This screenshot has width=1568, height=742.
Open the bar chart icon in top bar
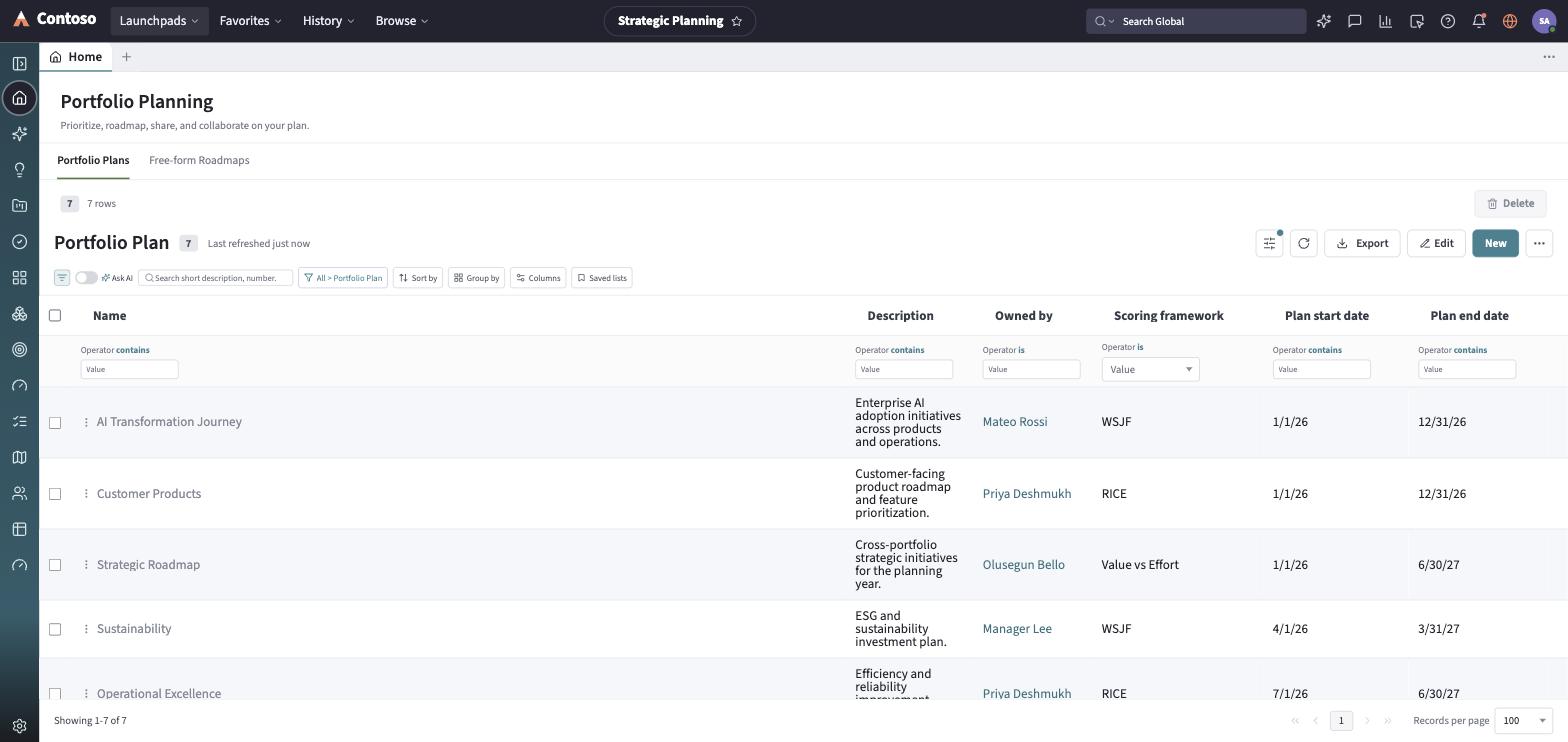[x=1386, y=21]
